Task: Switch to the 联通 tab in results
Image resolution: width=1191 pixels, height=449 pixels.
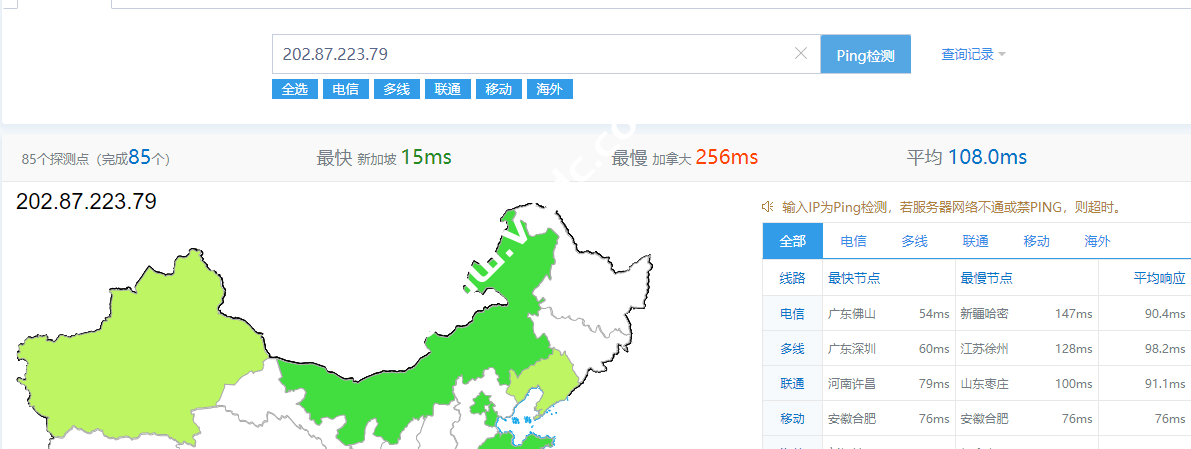Action: pos(975,241)
